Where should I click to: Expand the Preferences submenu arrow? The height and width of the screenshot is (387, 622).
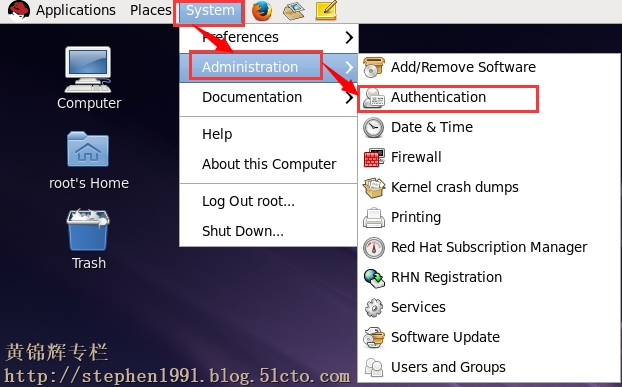point(349,37)
